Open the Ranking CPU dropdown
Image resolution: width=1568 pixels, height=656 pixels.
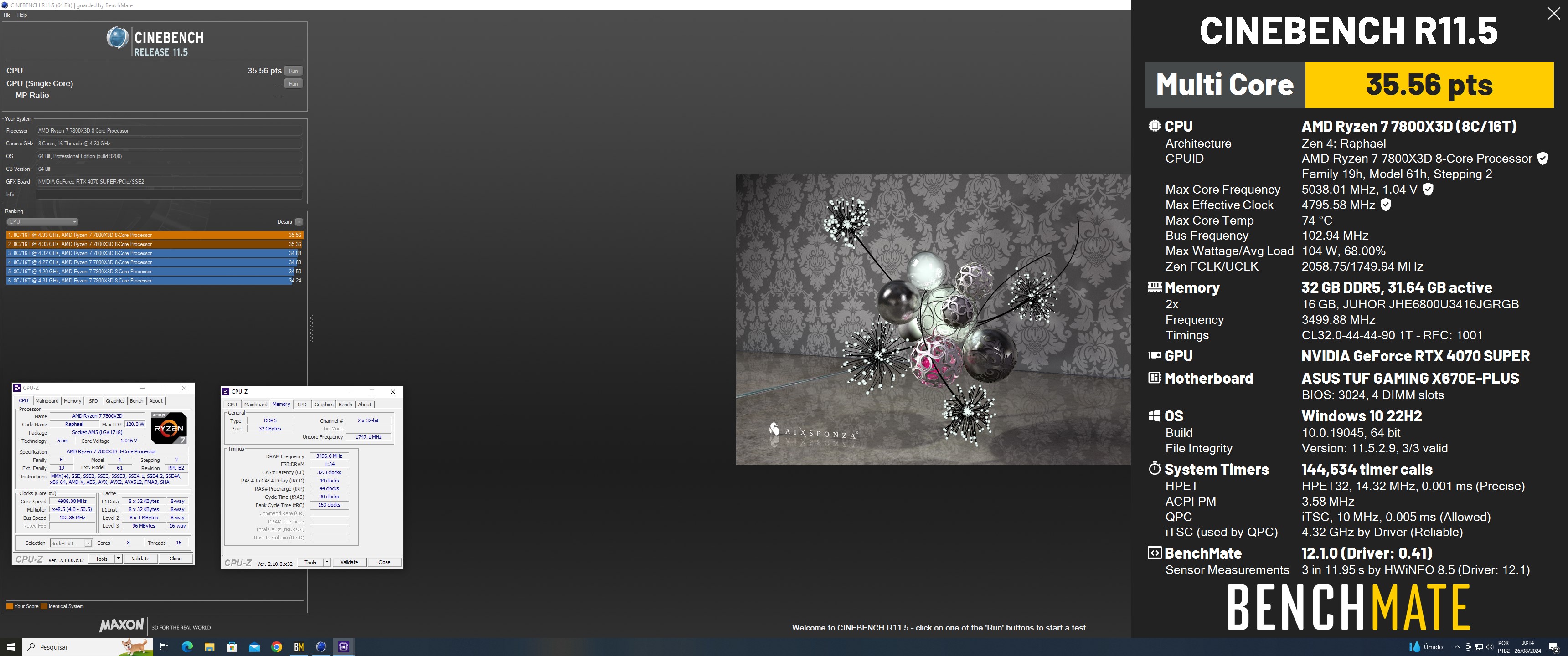(42, 221)
